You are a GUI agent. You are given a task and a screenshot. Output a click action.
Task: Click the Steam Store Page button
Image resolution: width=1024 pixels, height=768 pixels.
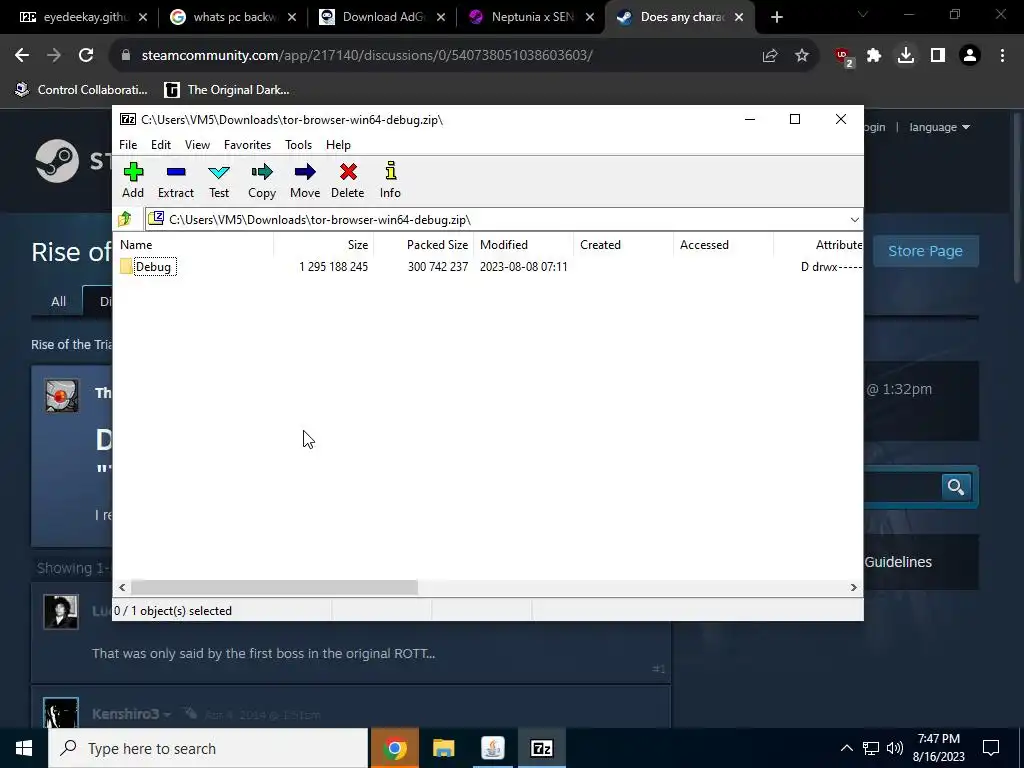coord(925,251)
